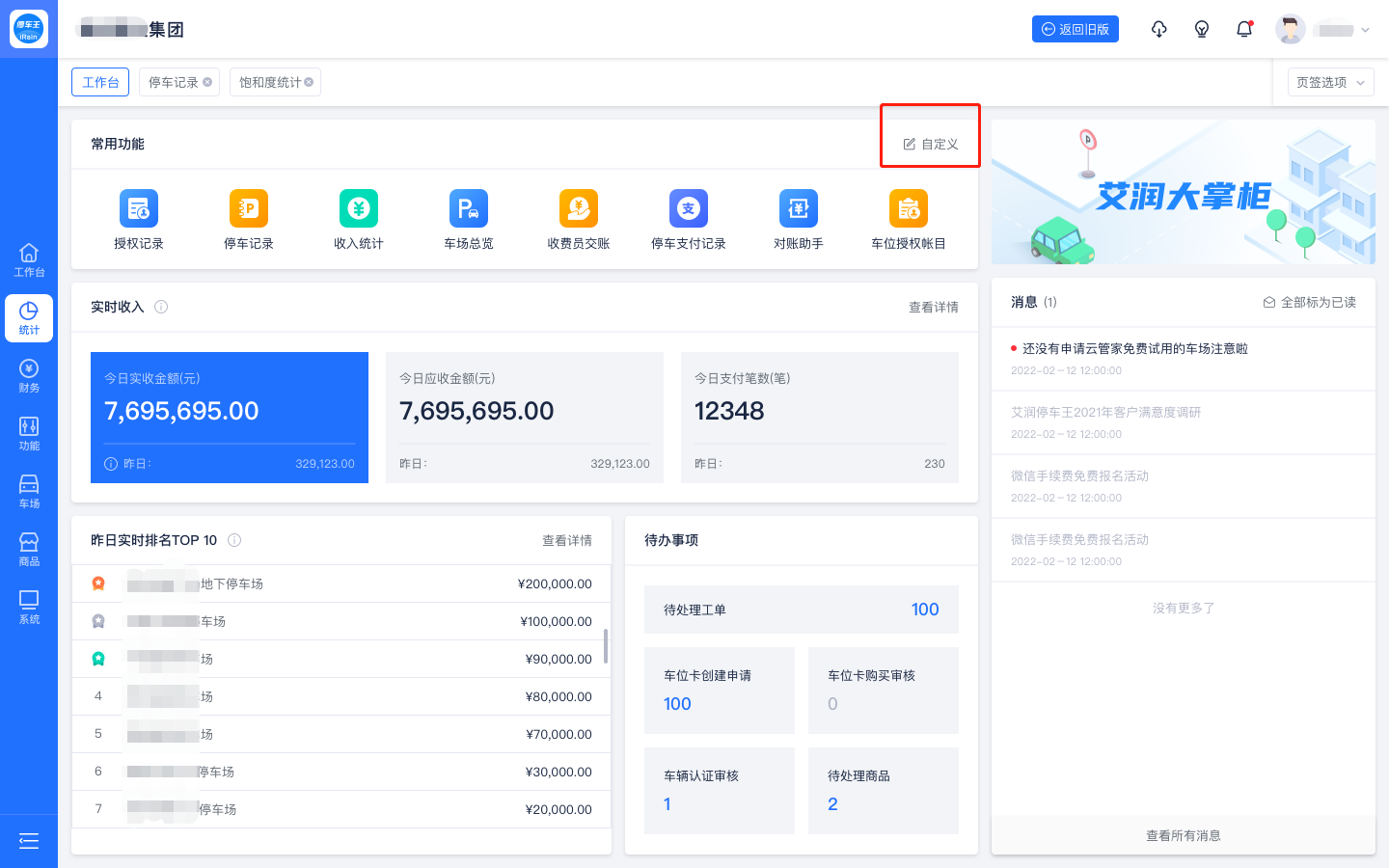Screen dimensions: 1389x868
Task: Open the 待处理商品 card
Action: [x=884, y=791]
